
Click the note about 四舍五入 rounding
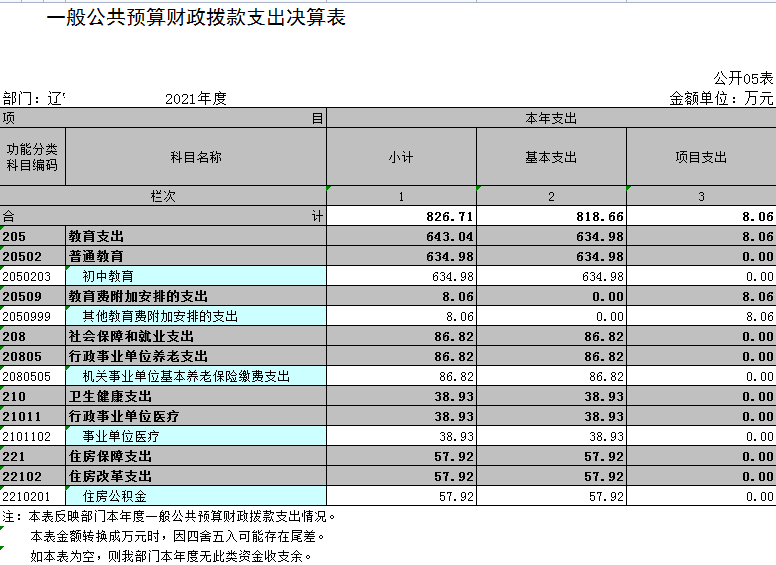coord(178,536)
